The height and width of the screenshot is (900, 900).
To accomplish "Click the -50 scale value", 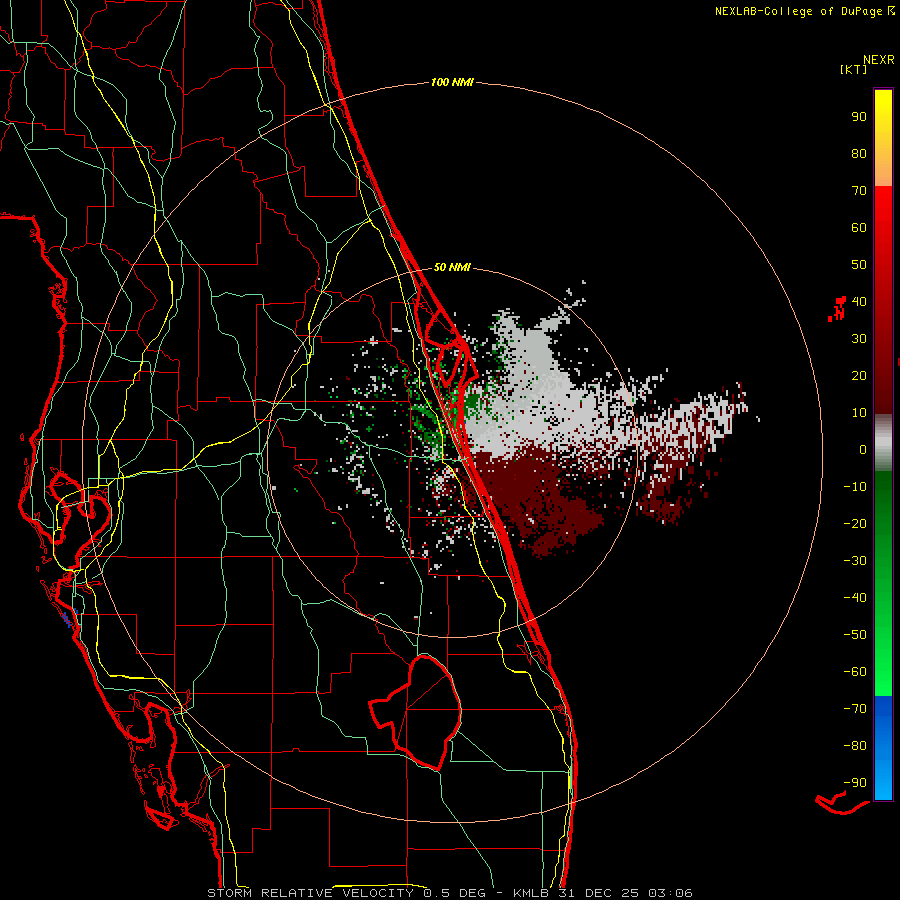I will 855,635.
